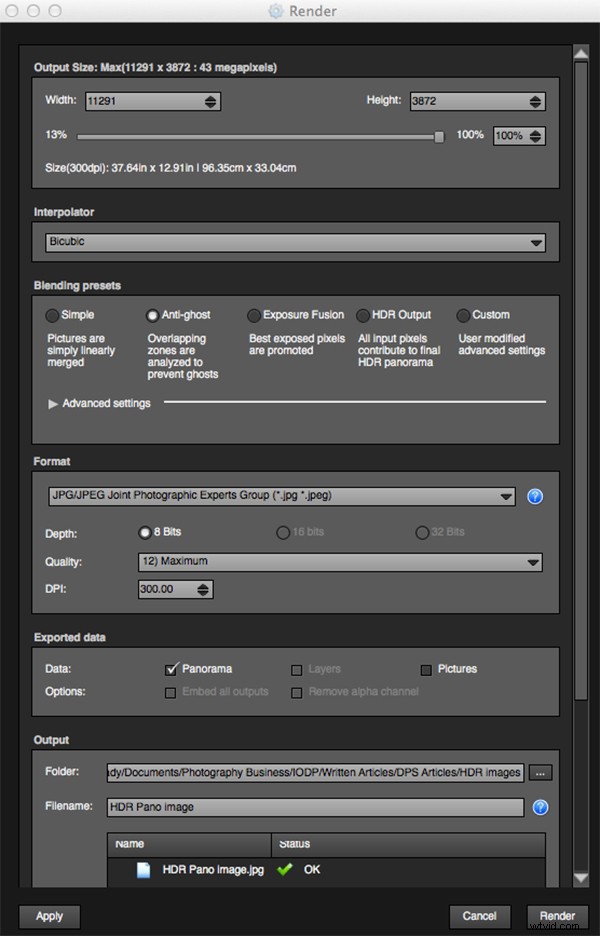Image resolution: width=600 pixels, height=936 pixels.
Task: Click the Render button
Action: pyautogui.click(x=557, y=916)
